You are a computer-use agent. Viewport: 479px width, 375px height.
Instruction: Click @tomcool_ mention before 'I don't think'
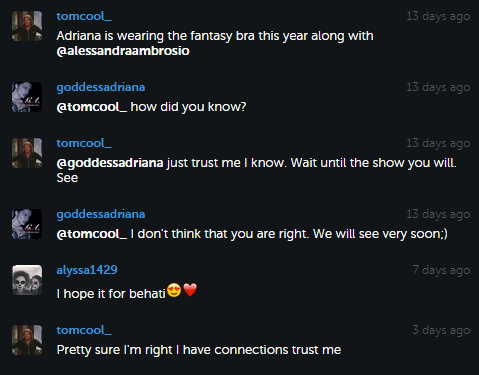pos(92,234)
